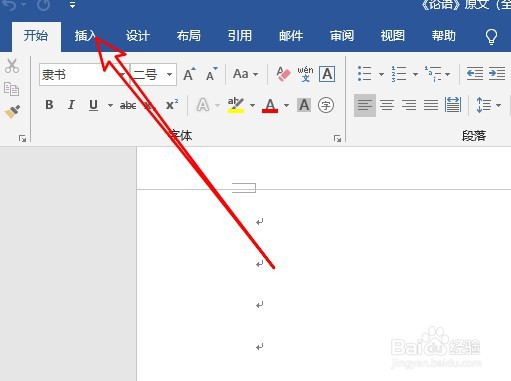Viewport: 511px width, 381px height.
Task: Toggle Italic formatting
Action: pos(71,105)
